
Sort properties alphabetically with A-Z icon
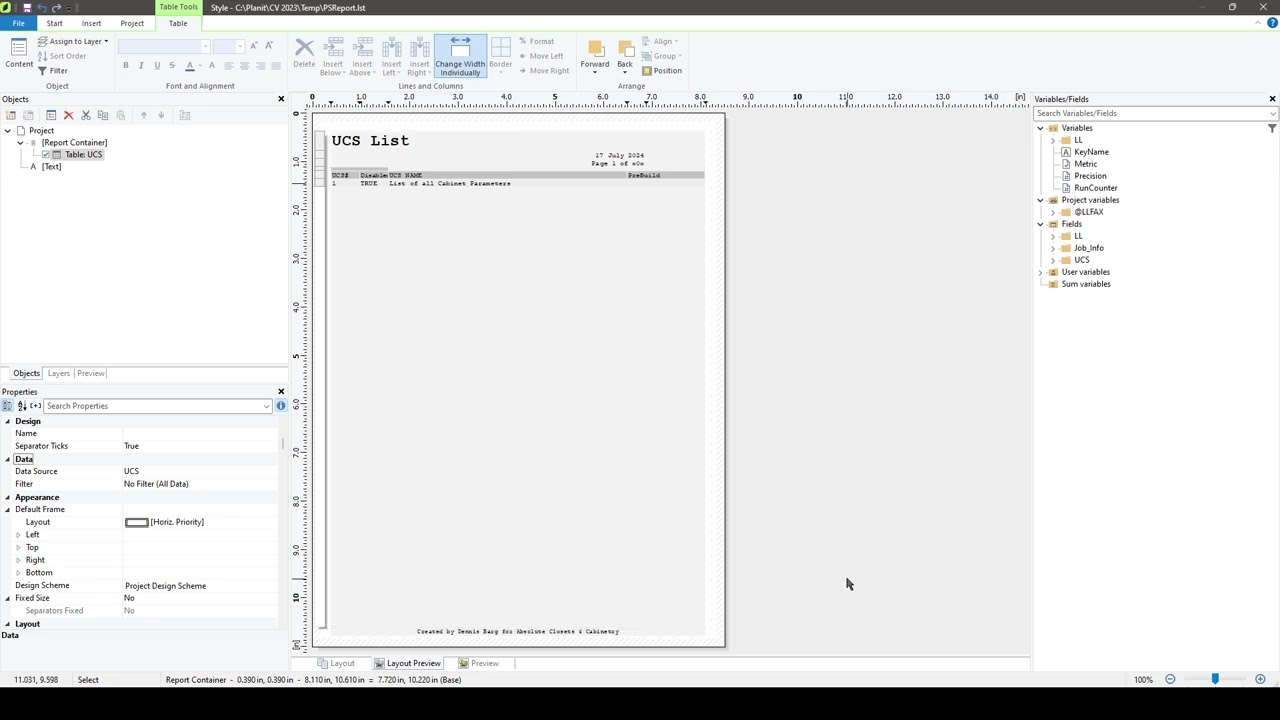pyautogui.click(x=21, y=406)
